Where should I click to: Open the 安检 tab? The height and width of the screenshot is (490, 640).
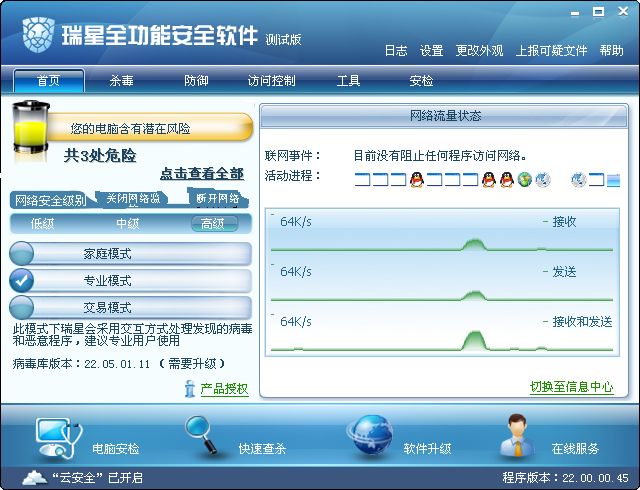(421, 80)
